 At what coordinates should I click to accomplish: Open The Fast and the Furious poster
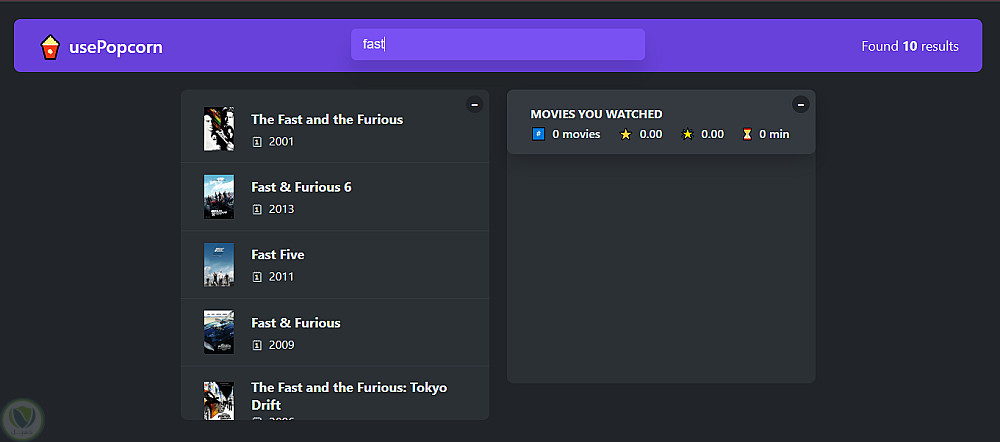(218, 129)
